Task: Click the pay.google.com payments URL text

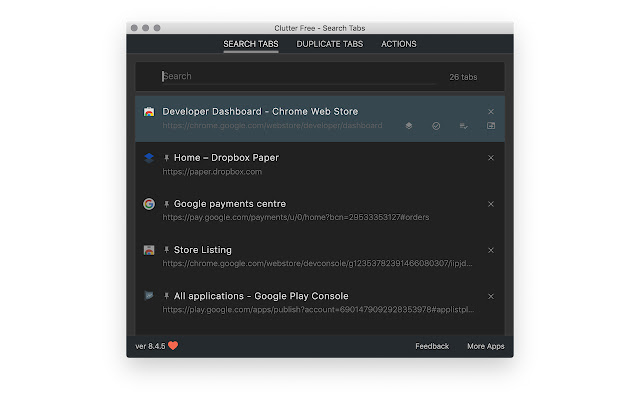Action: [296, 218]
